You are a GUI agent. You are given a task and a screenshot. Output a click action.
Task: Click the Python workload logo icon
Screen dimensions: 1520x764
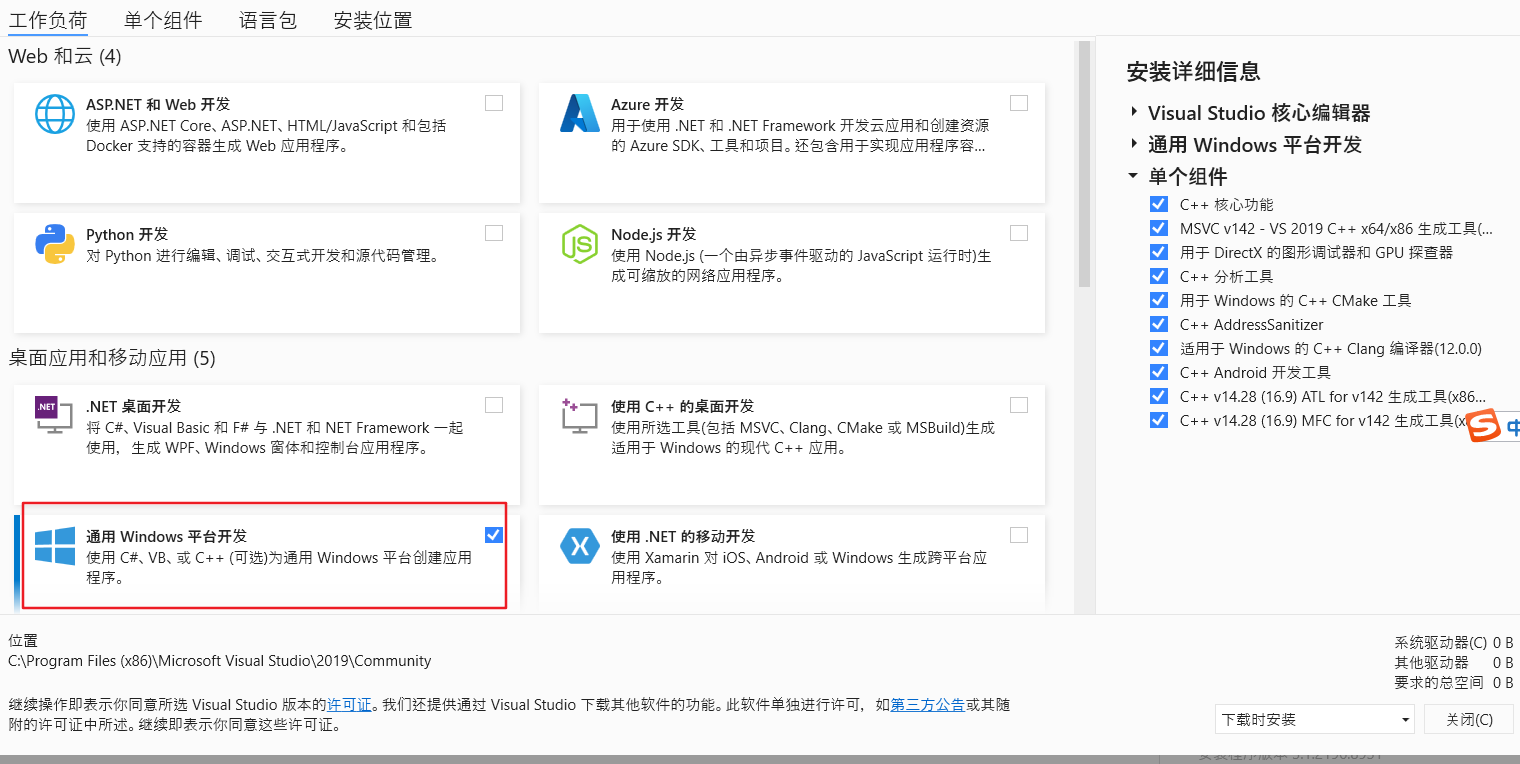[54, 244]
